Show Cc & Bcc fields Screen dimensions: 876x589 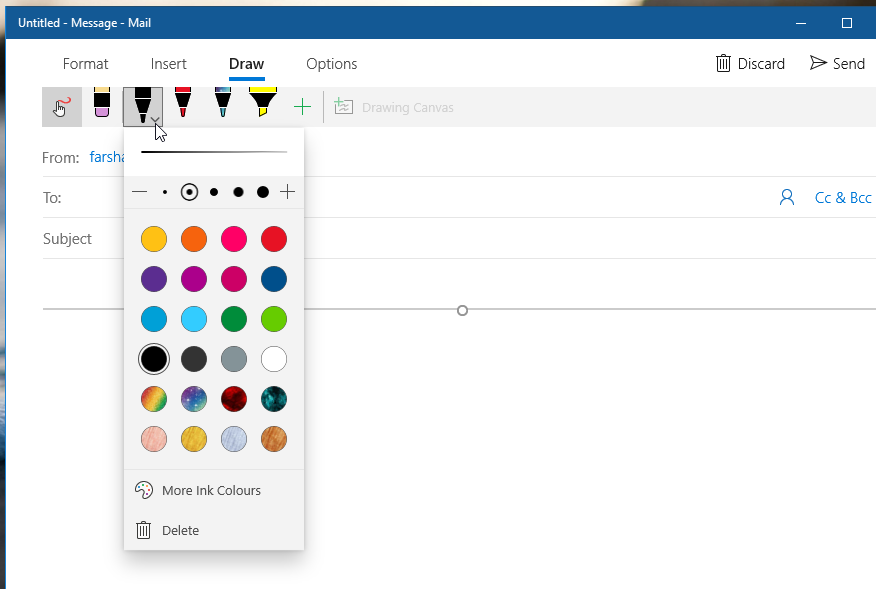point(843,198)
